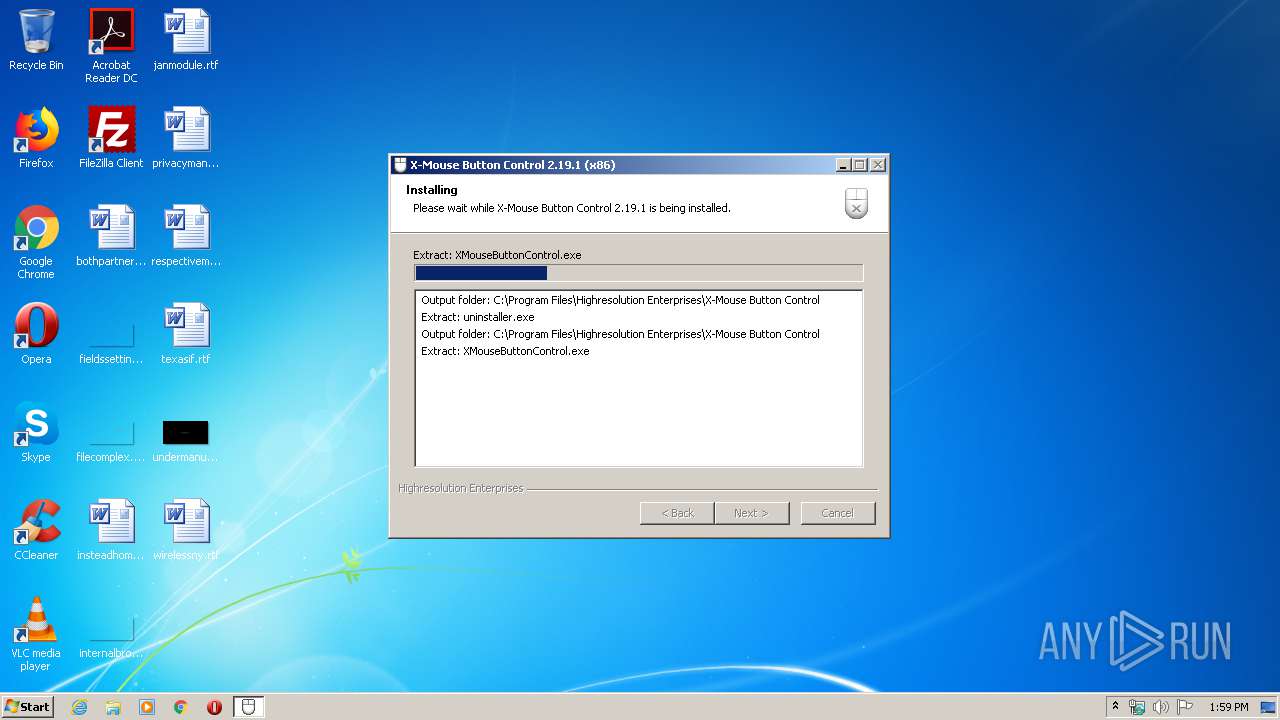Select the "Extract: uninstaller.exe" log line
Viewport: 1280px width, 720px height.
coord(478,317)
